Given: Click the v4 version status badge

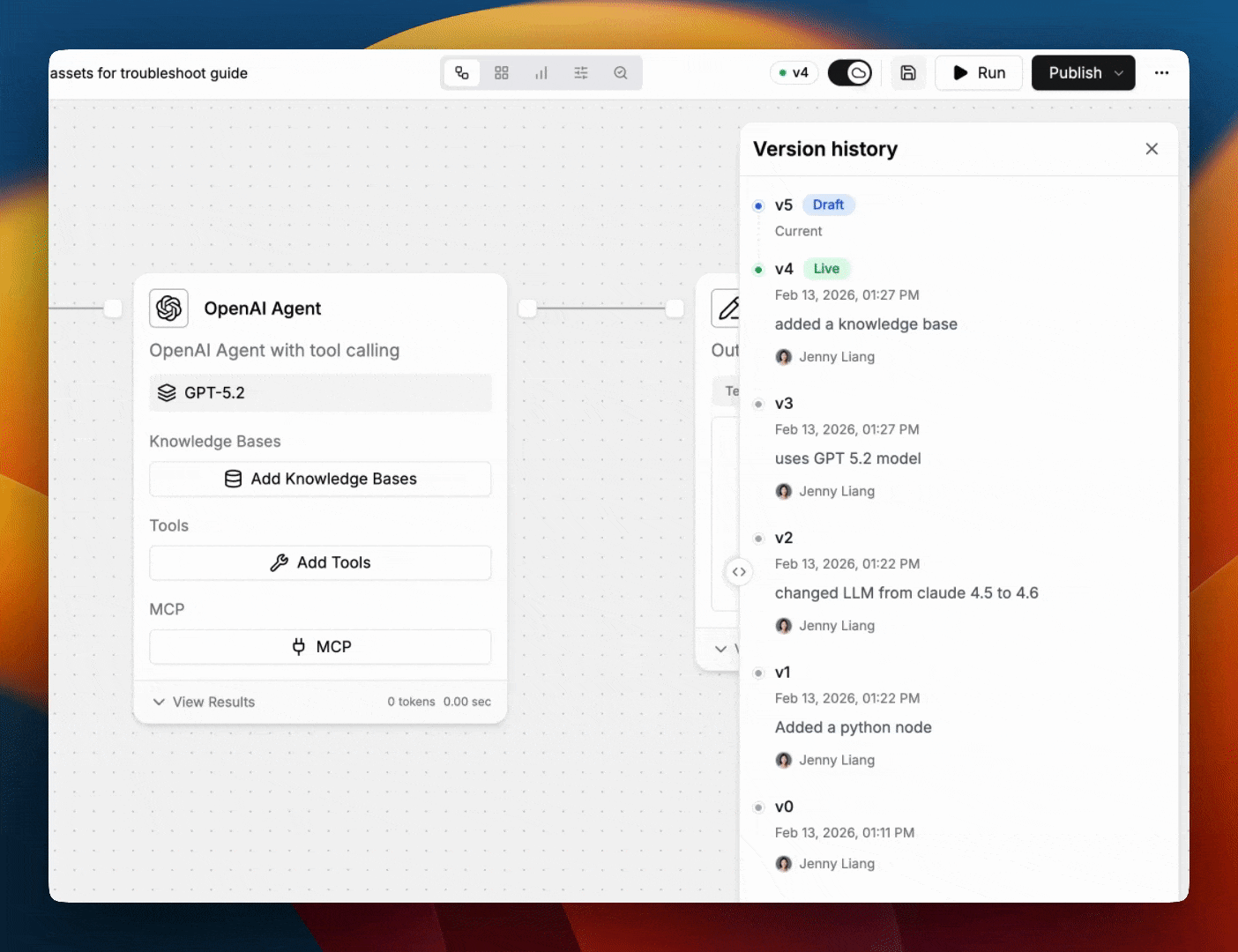Looking at the screenshot, I should click(794, 73).
